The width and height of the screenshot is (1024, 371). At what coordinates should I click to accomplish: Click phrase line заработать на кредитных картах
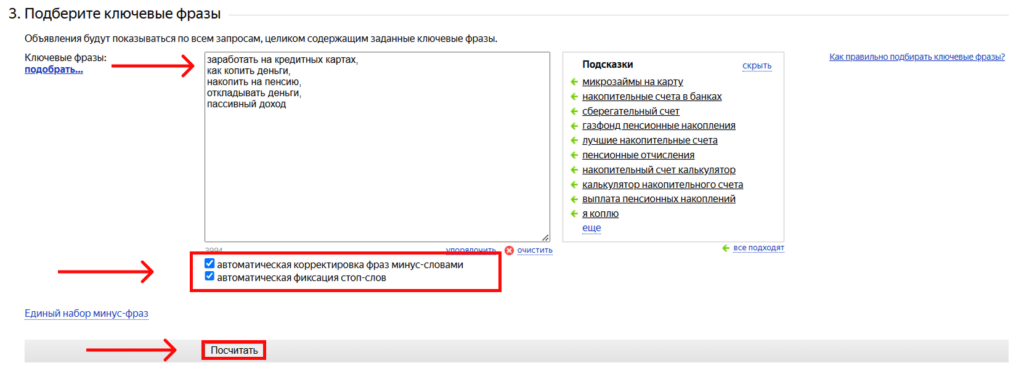pos(283,59)
